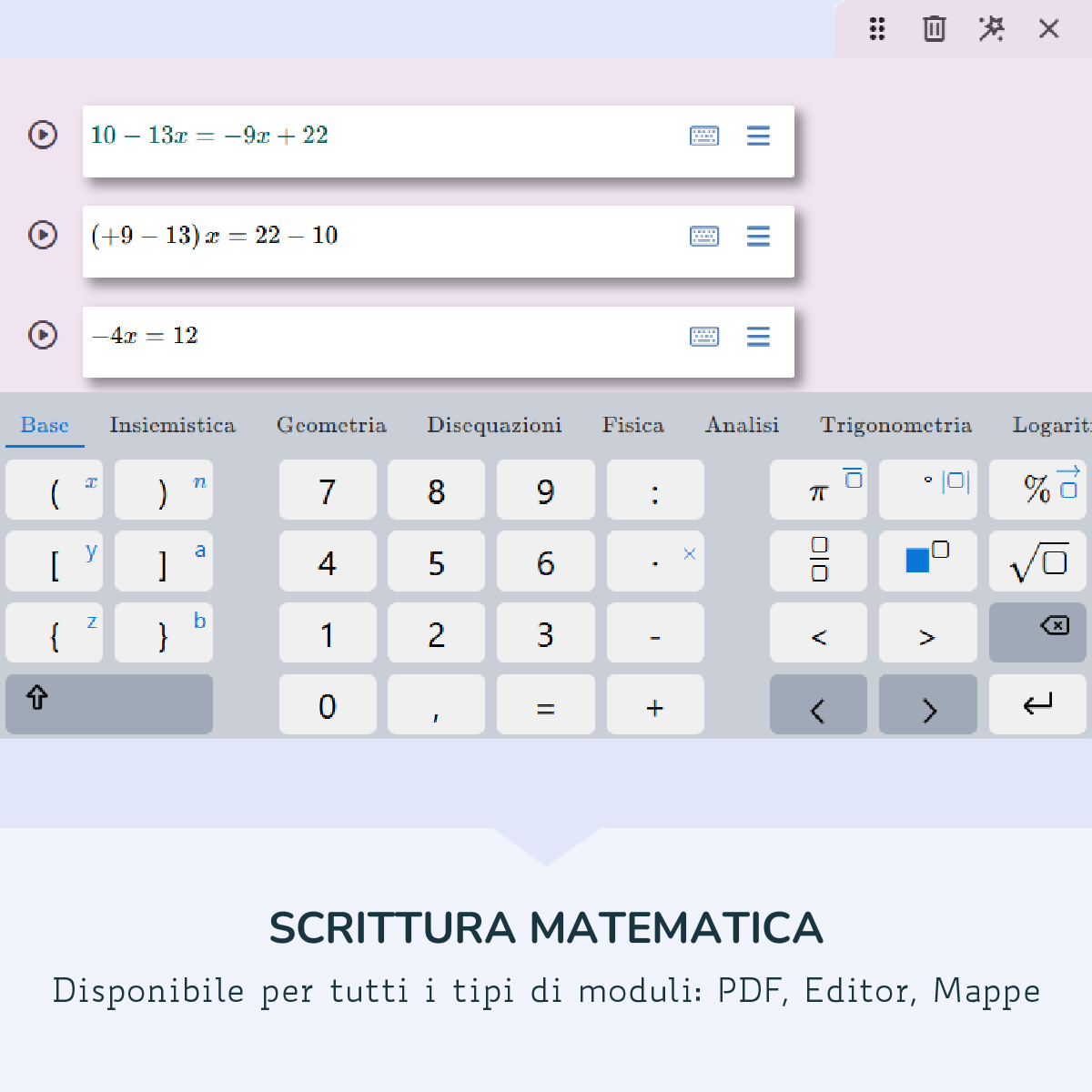Tap the plus key
This screenshot has width=1092, height=1092.
(655, 704)
